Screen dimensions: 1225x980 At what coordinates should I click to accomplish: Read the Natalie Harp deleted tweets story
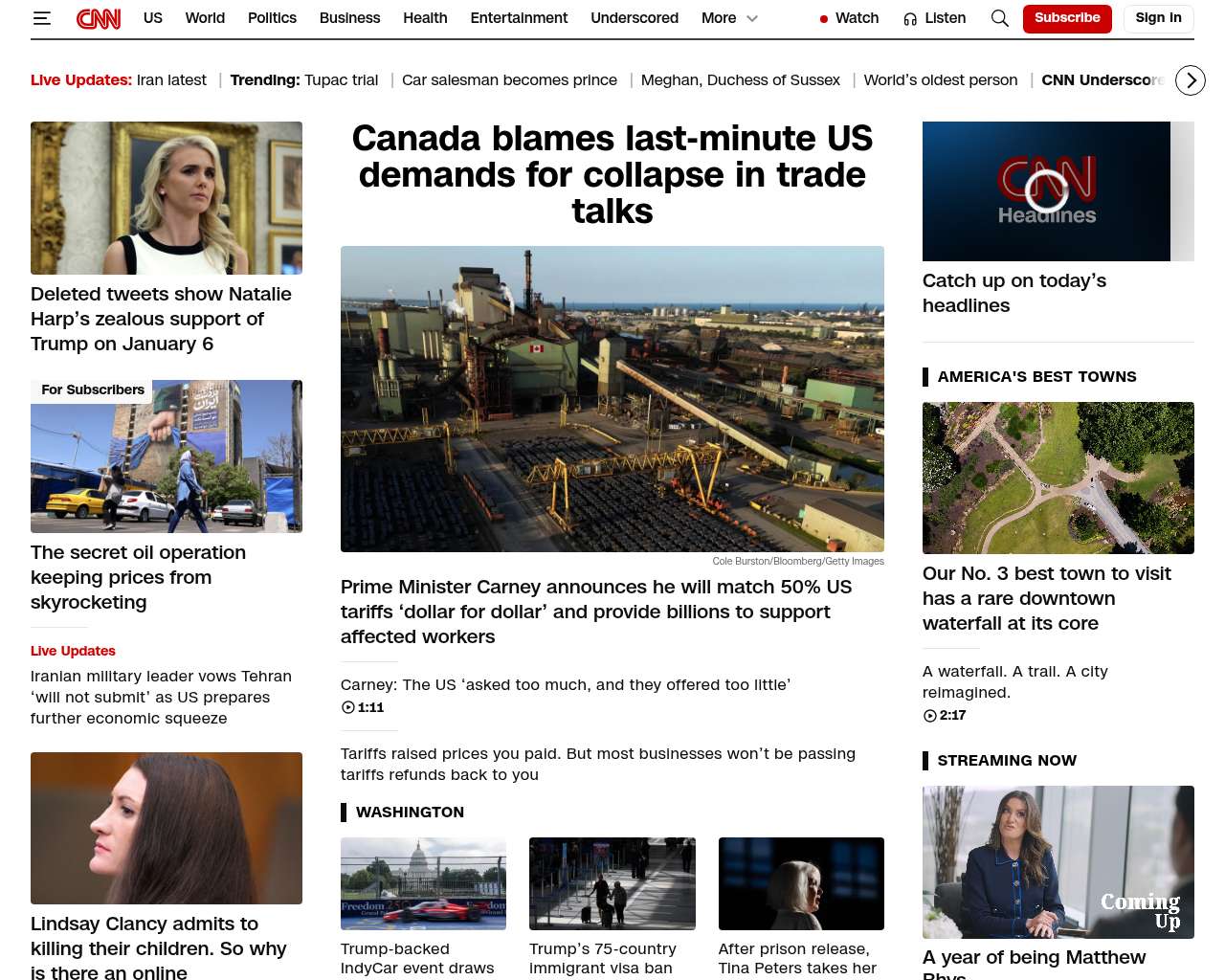click(x=161, y=319)
